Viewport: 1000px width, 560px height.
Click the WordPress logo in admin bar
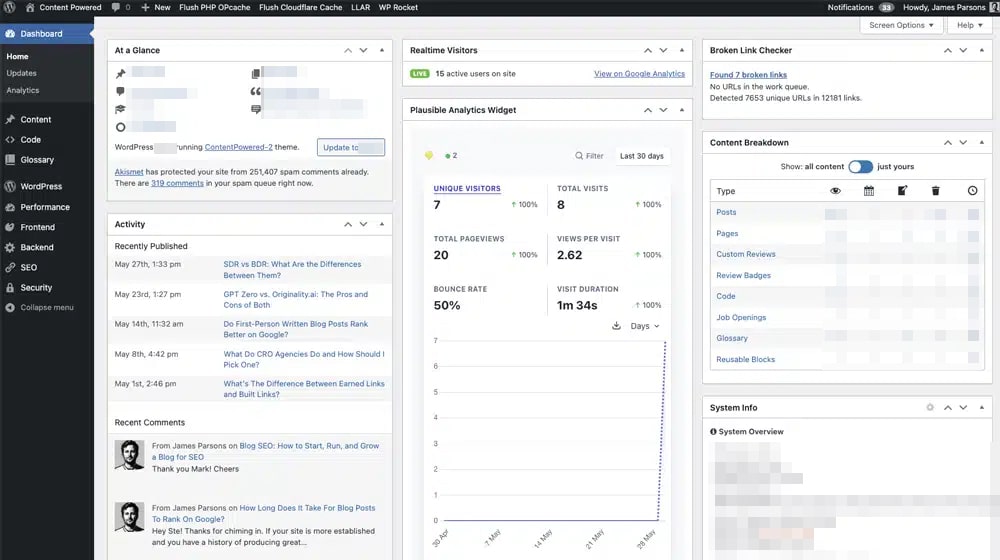pos(10,8)
